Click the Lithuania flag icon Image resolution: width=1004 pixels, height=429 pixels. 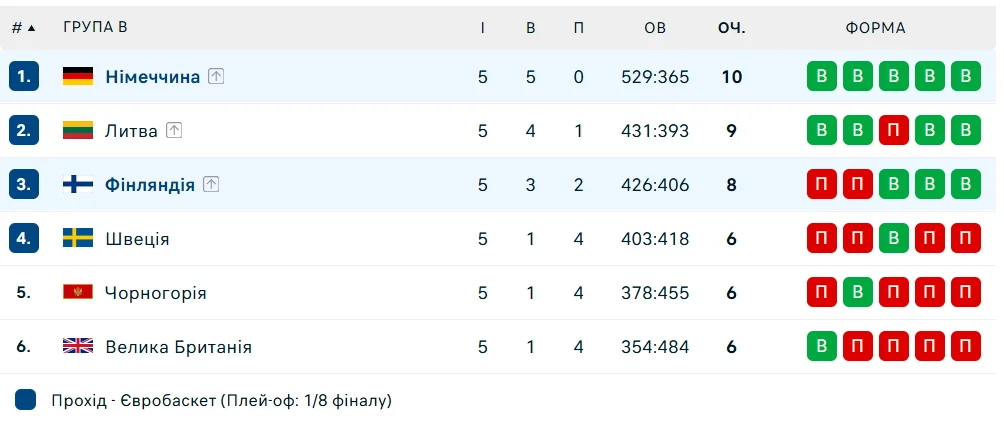(78, 131)
